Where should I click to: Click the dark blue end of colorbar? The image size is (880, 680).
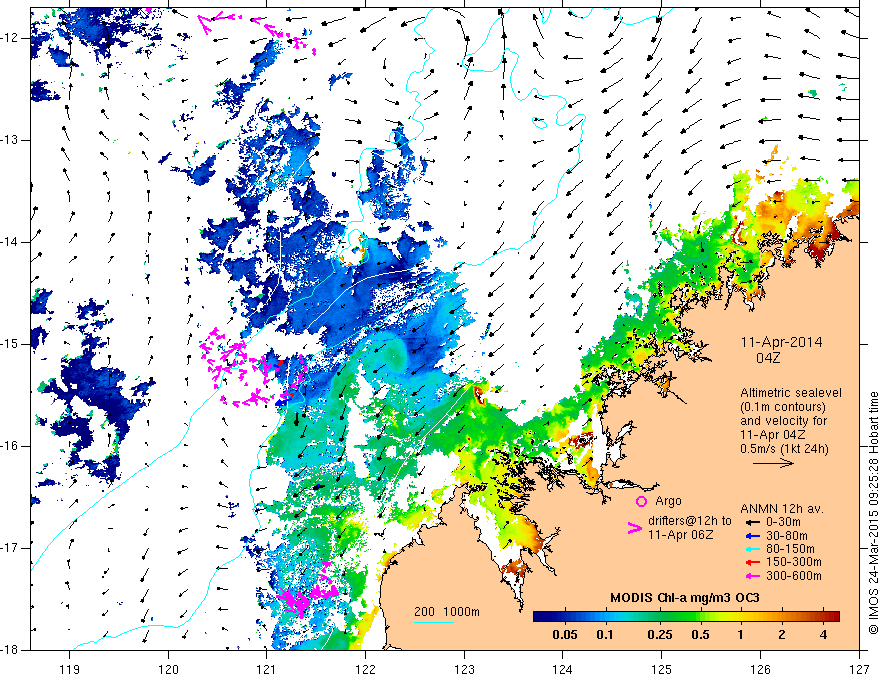click(539, 617)
